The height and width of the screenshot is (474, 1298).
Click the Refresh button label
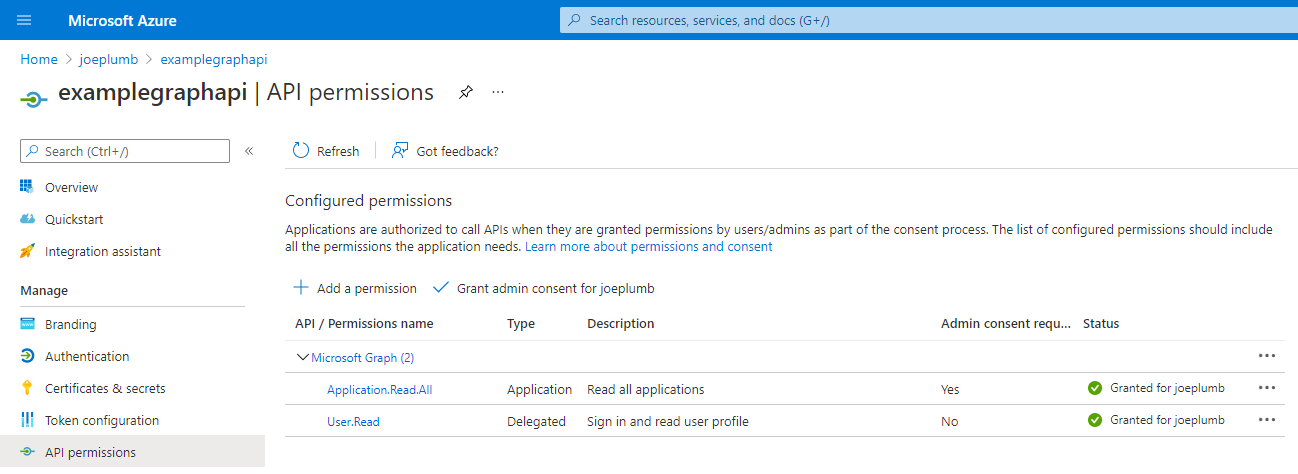tap(338, 151)
